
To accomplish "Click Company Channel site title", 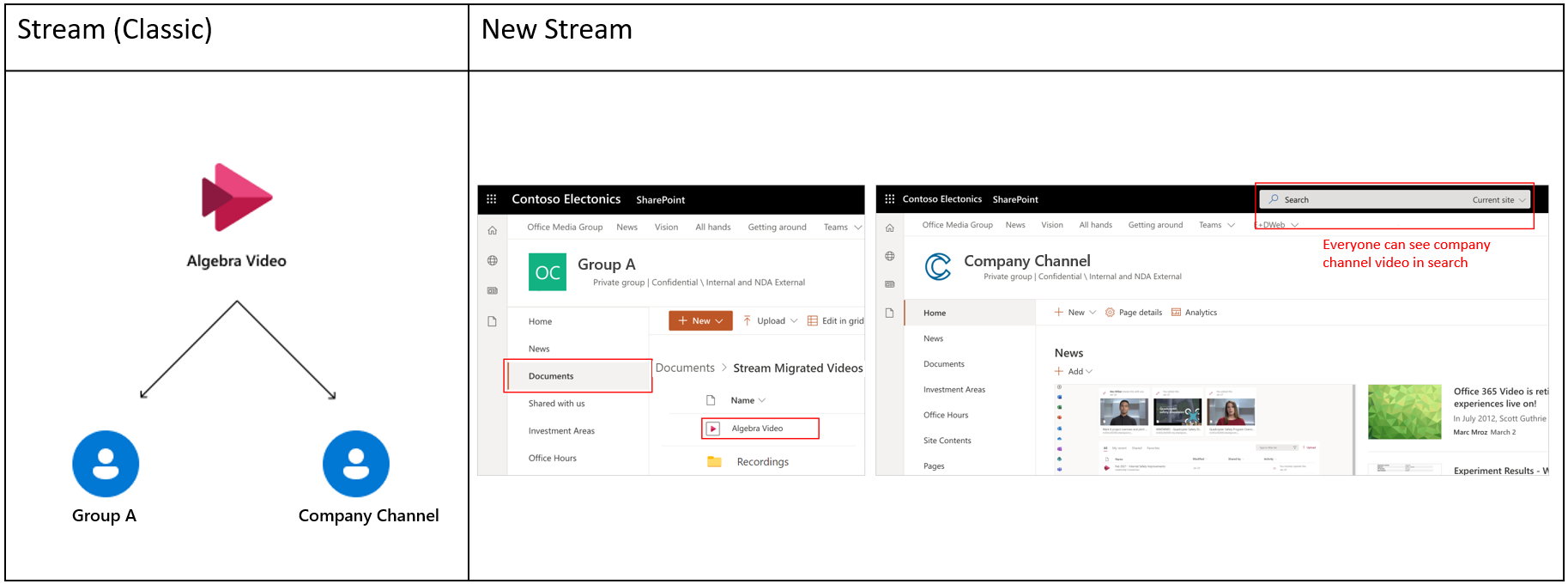I will [1027, 261].
